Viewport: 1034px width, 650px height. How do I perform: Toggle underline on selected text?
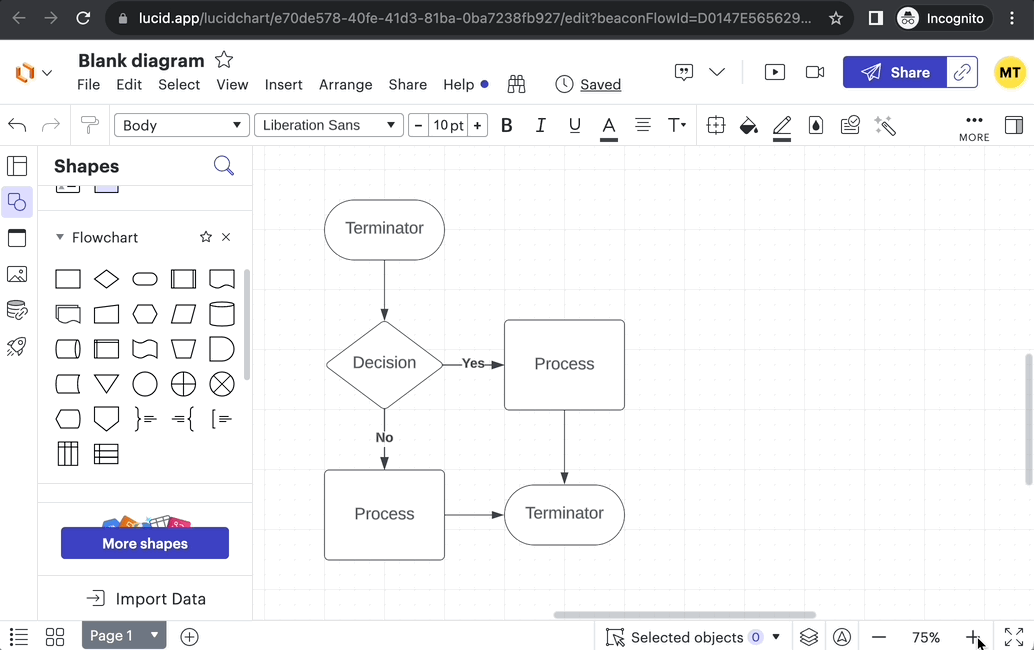pos(574,125)
